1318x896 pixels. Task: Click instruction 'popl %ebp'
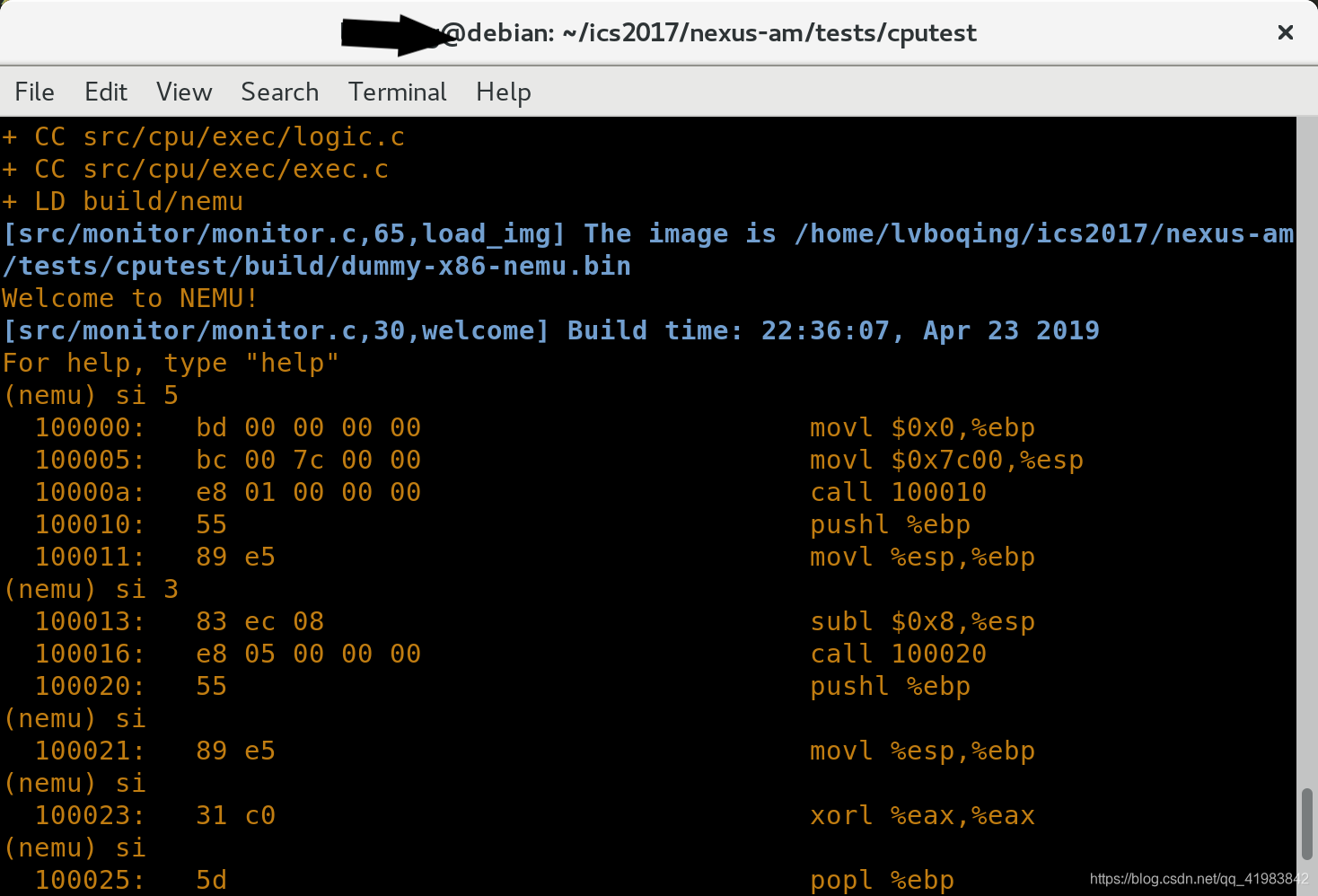click(882, 880)
